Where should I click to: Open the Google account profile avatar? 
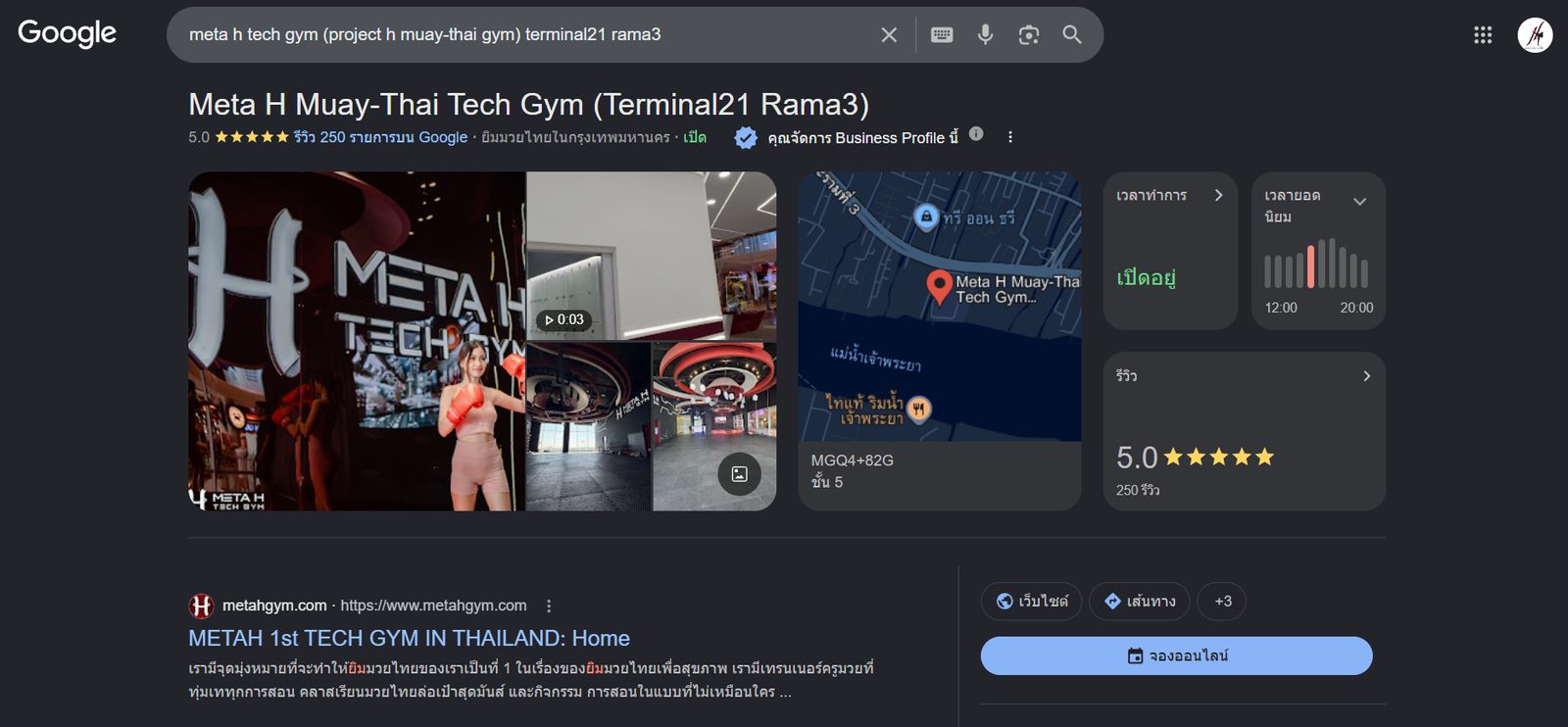click(x=1535, y=35)
